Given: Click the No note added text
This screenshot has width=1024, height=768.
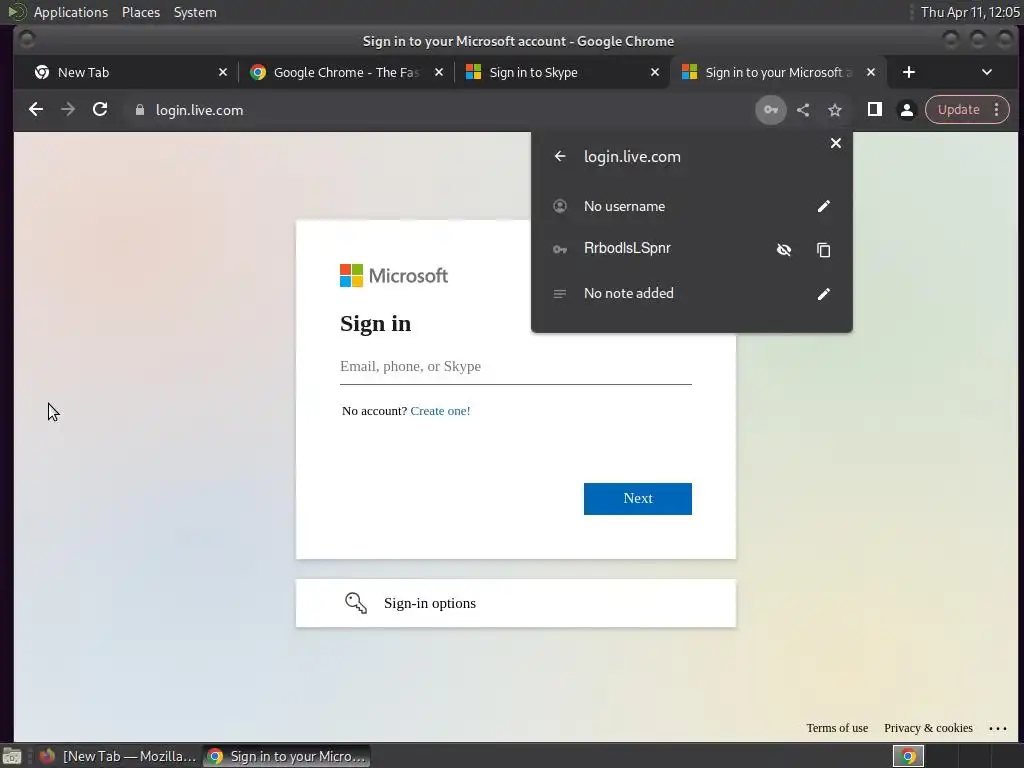Looking at the screenshot, I should [x=628, y=293].
